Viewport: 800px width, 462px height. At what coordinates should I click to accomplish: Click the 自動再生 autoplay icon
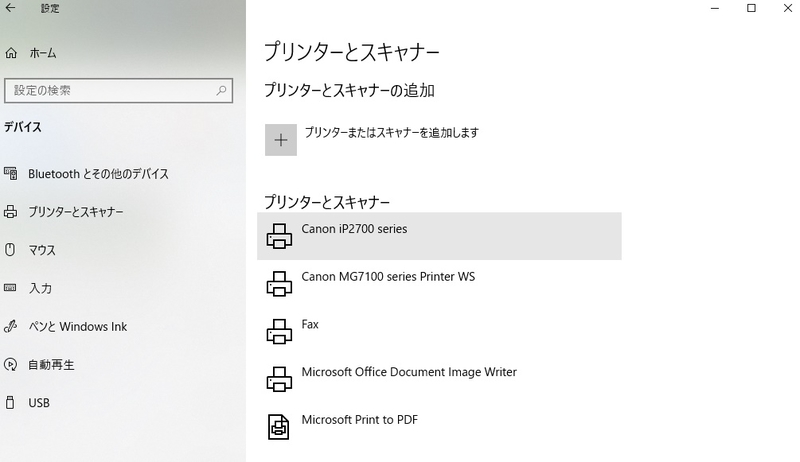click(x=10, y=365)
